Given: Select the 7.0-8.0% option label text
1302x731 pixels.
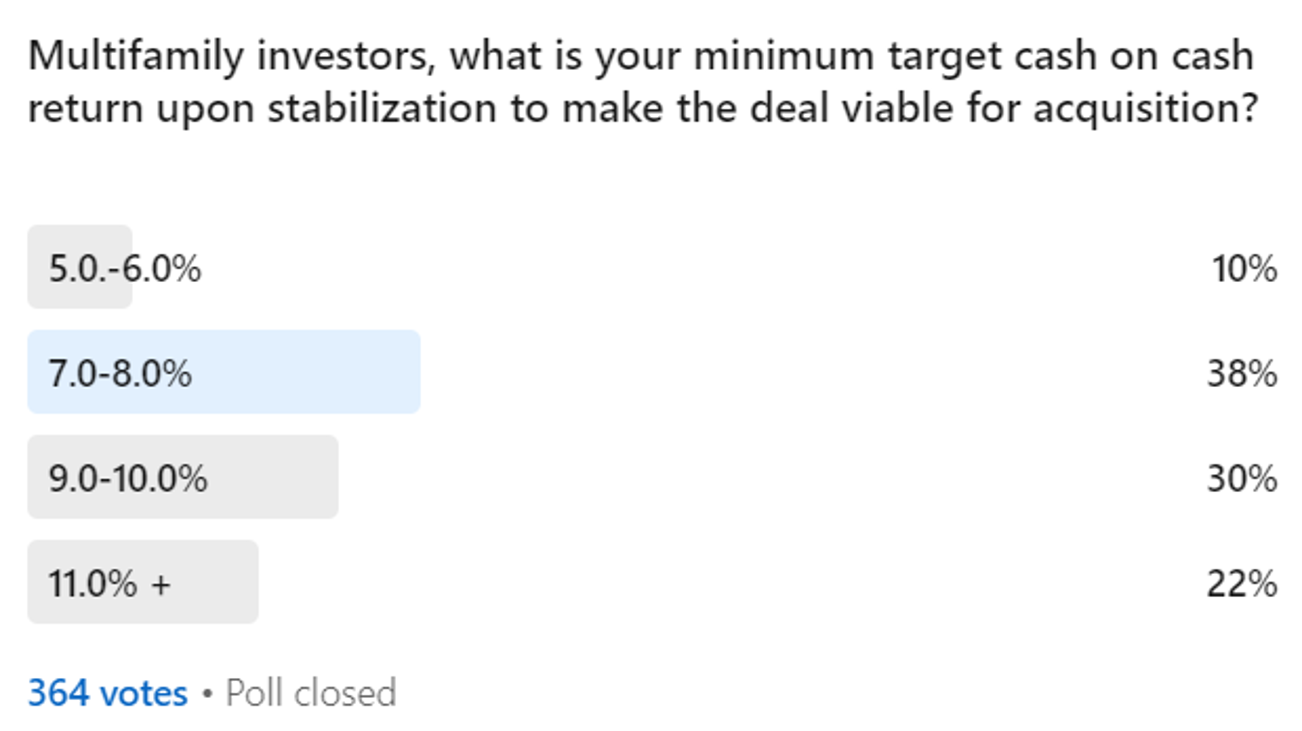Looking at the screenshot, I should (x=120, y=373).
